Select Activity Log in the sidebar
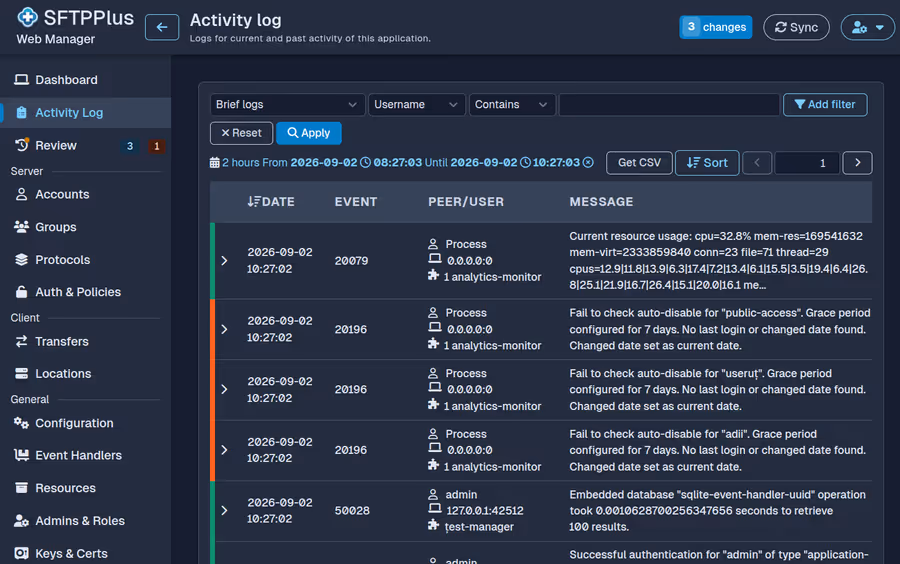The image size is (900, 564). point(86,112)
